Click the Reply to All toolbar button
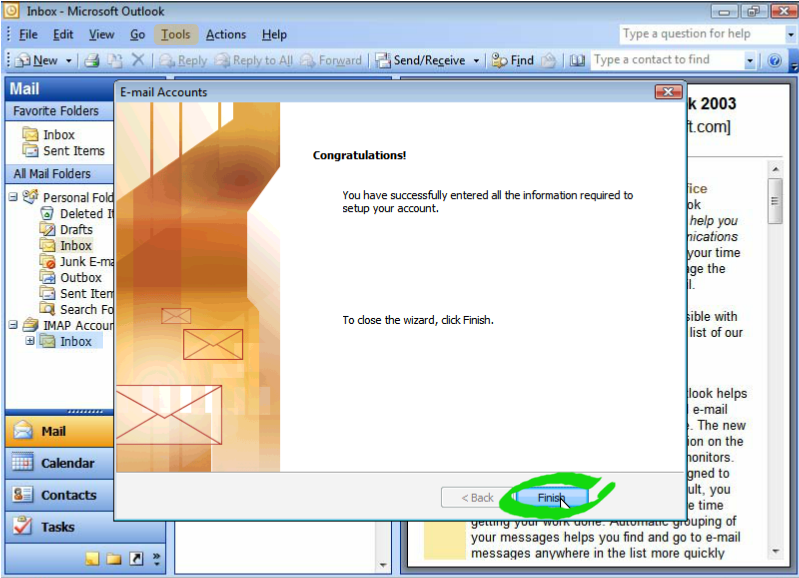 254,61
